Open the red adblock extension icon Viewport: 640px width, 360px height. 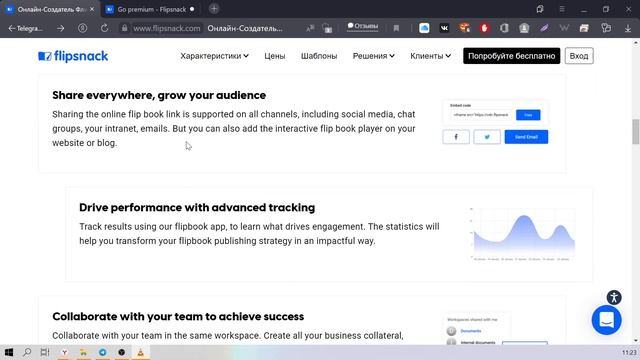pyautogui.click(x=484, y=28)
